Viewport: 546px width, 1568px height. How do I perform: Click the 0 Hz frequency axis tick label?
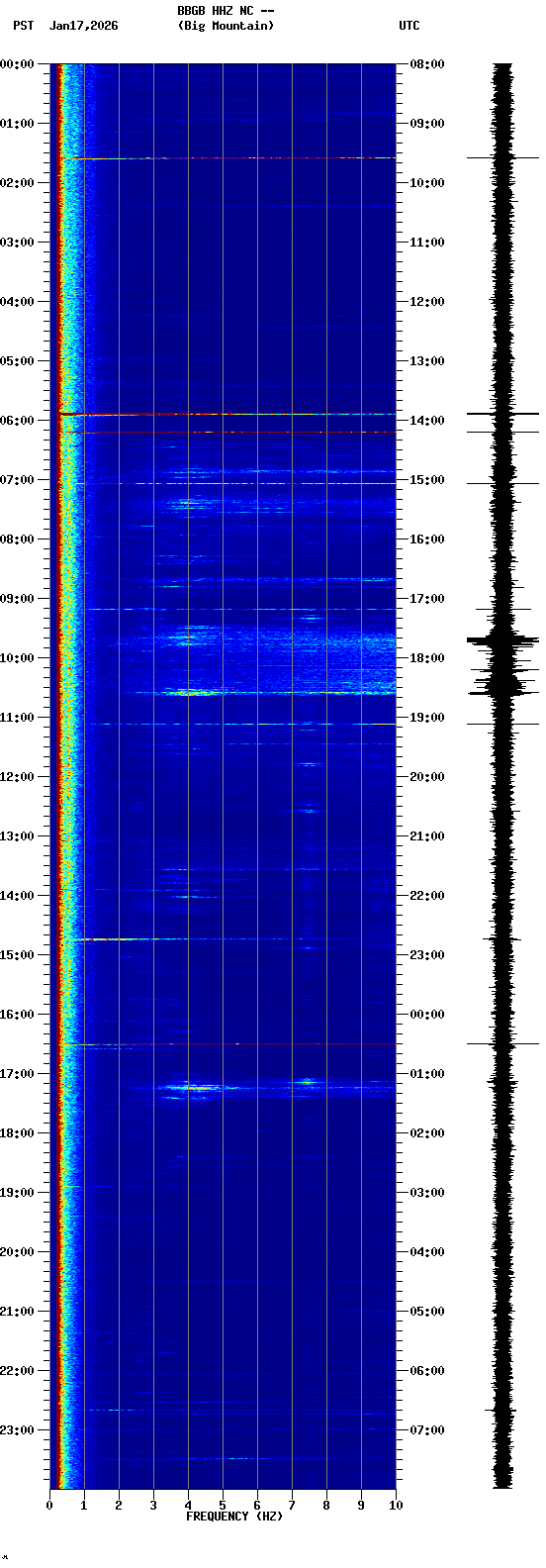pos(49,1506)
